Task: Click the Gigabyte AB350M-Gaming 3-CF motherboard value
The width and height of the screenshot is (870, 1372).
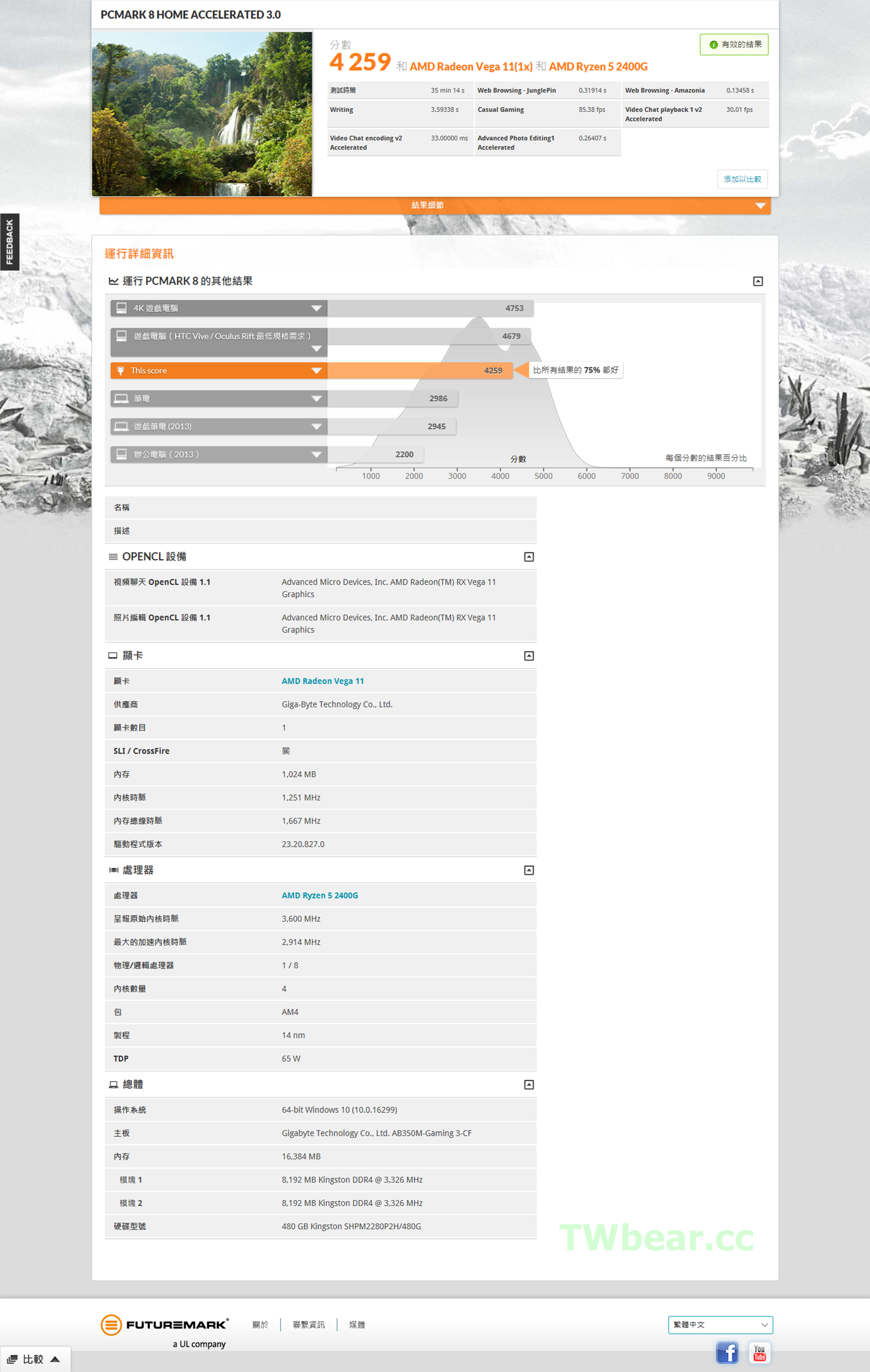Action: (376, 1133)
